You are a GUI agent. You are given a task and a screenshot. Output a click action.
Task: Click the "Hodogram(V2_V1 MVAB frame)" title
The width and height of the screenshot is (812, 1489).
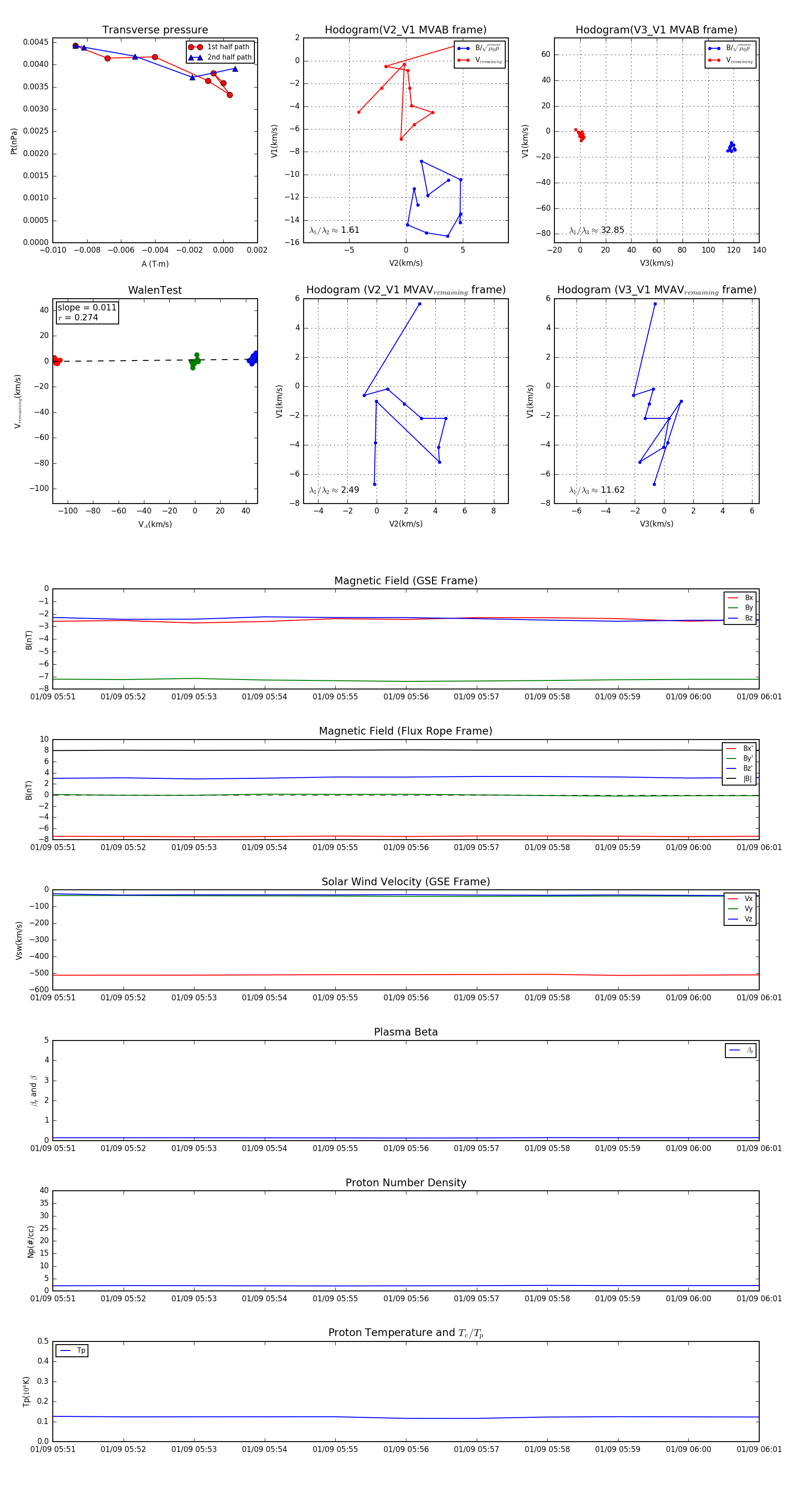point(406,30)
